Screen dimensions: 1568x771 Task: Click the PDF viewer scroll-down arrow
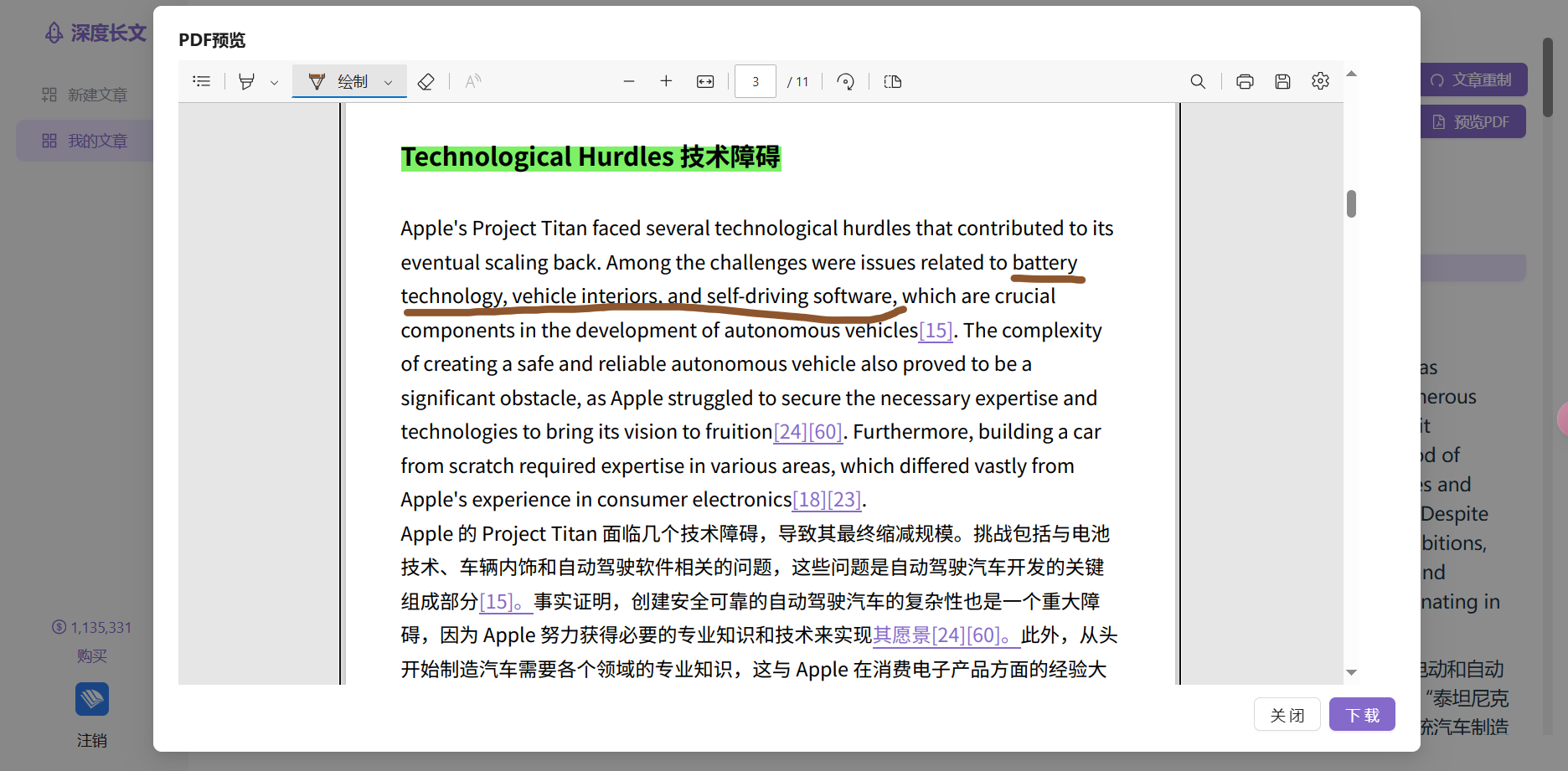pos(1351,672)
